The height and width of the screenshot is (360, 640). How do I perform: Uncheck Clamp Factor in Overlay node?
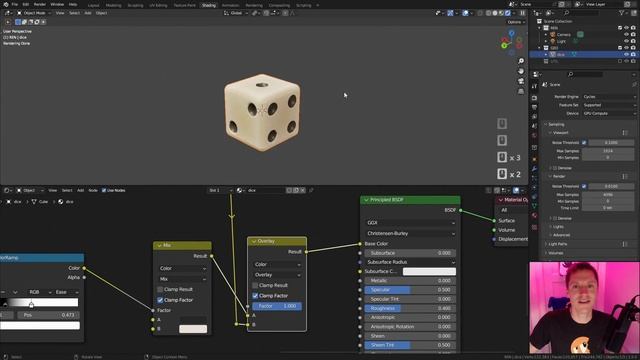pyautogui.click(x=255, y=296)
